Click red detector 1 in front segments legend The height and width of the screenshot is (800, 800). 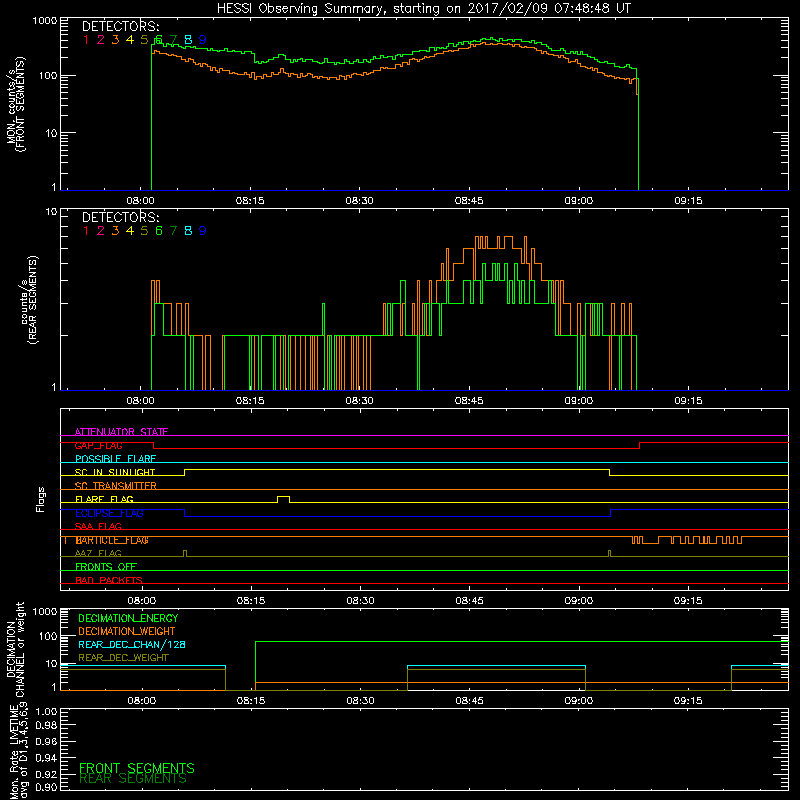point(86,40)
